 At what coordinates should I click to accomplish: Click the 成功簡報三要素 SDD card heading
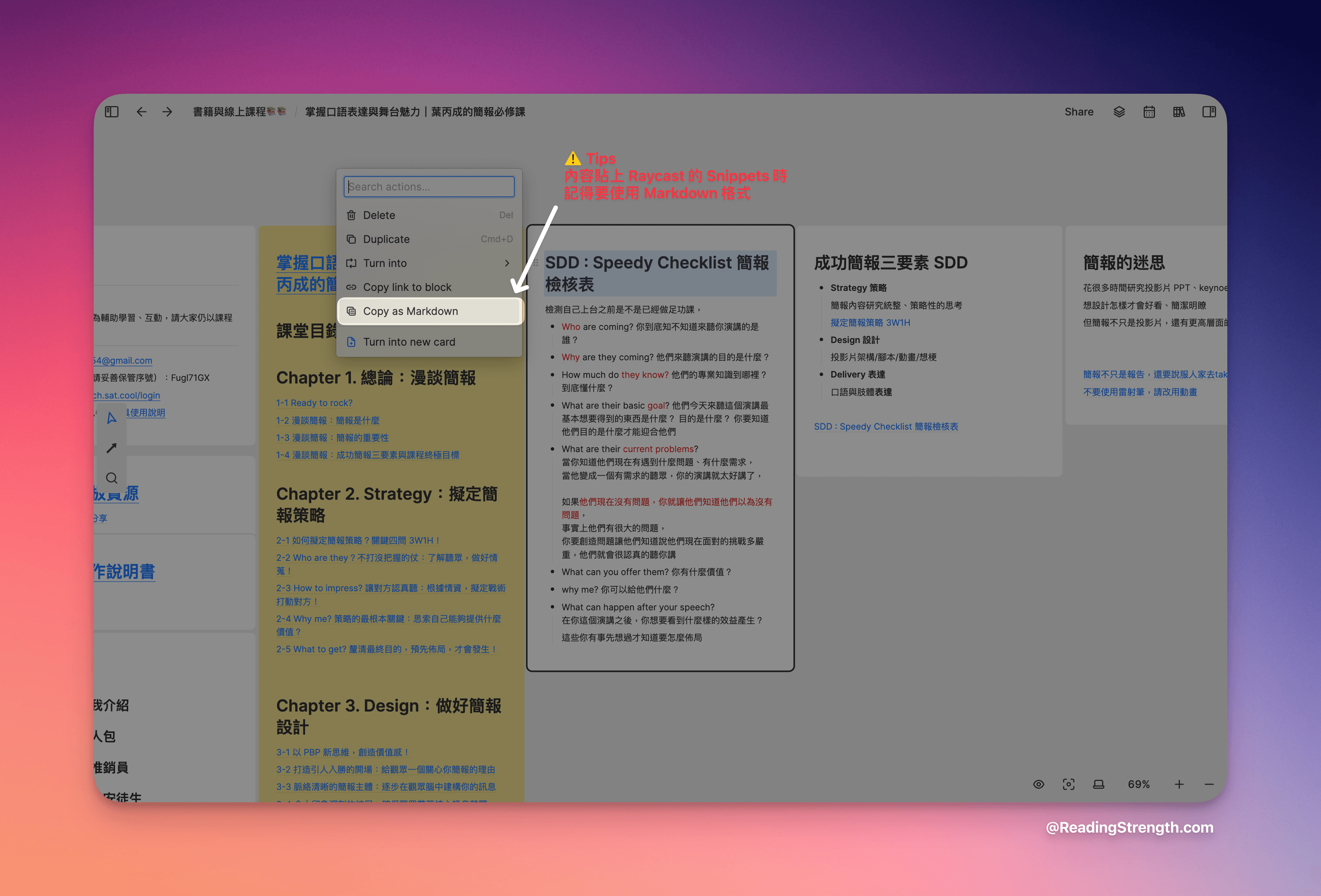tap(891, 263)
